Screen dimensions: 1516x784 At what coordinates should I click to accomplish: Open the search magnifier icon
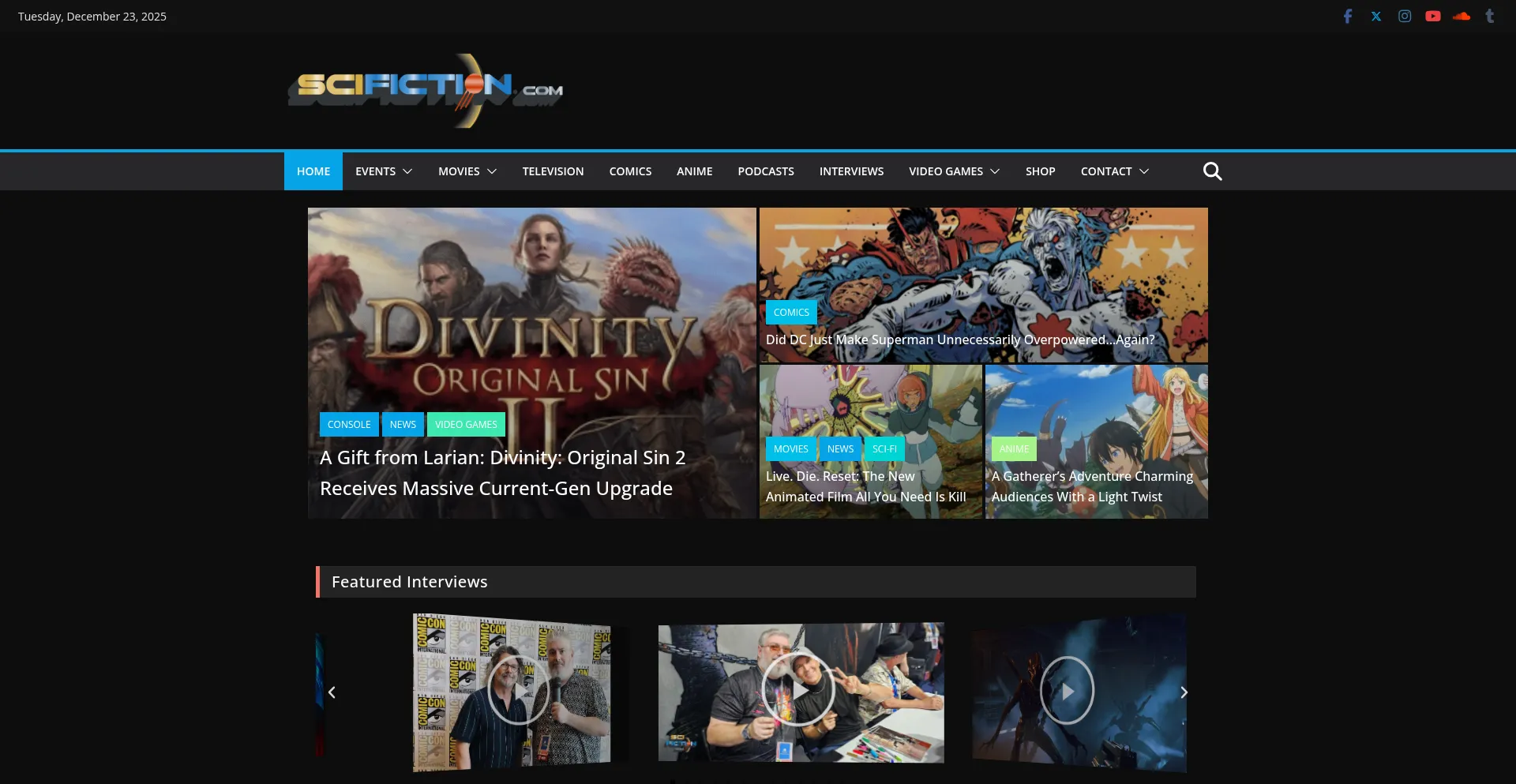[x=1212, y=171]
